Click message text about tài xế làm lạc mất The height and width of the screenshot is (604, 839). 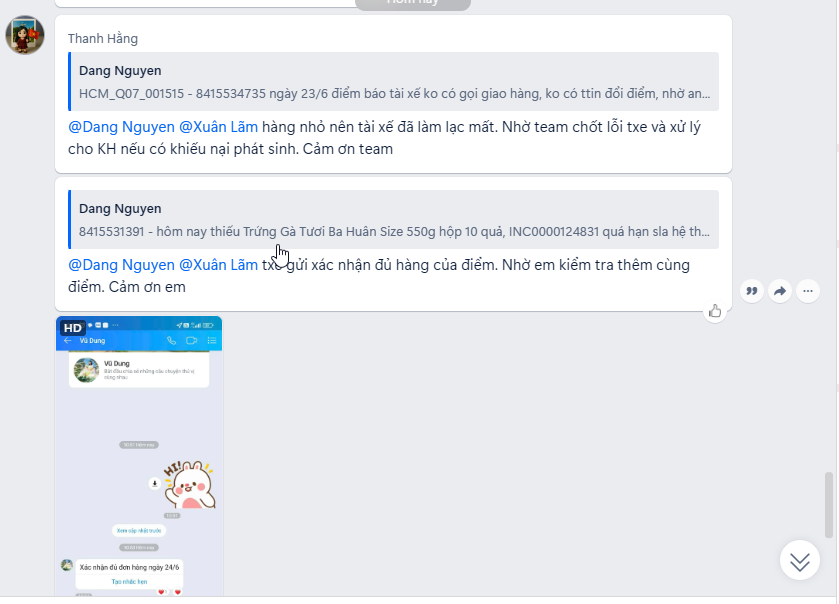click(384, 138)
